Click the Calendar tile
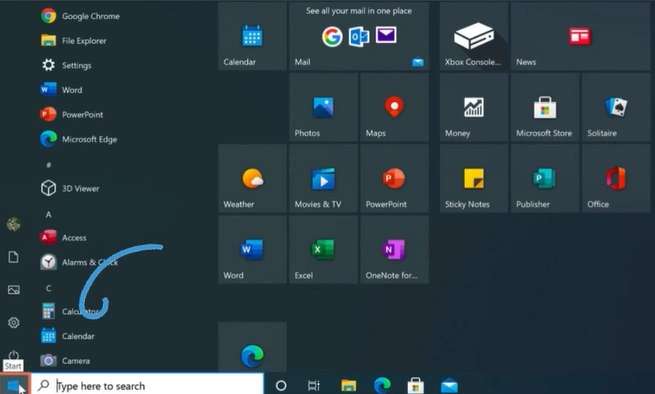Screen dimensions: 655x394 [x=252, y=36]
